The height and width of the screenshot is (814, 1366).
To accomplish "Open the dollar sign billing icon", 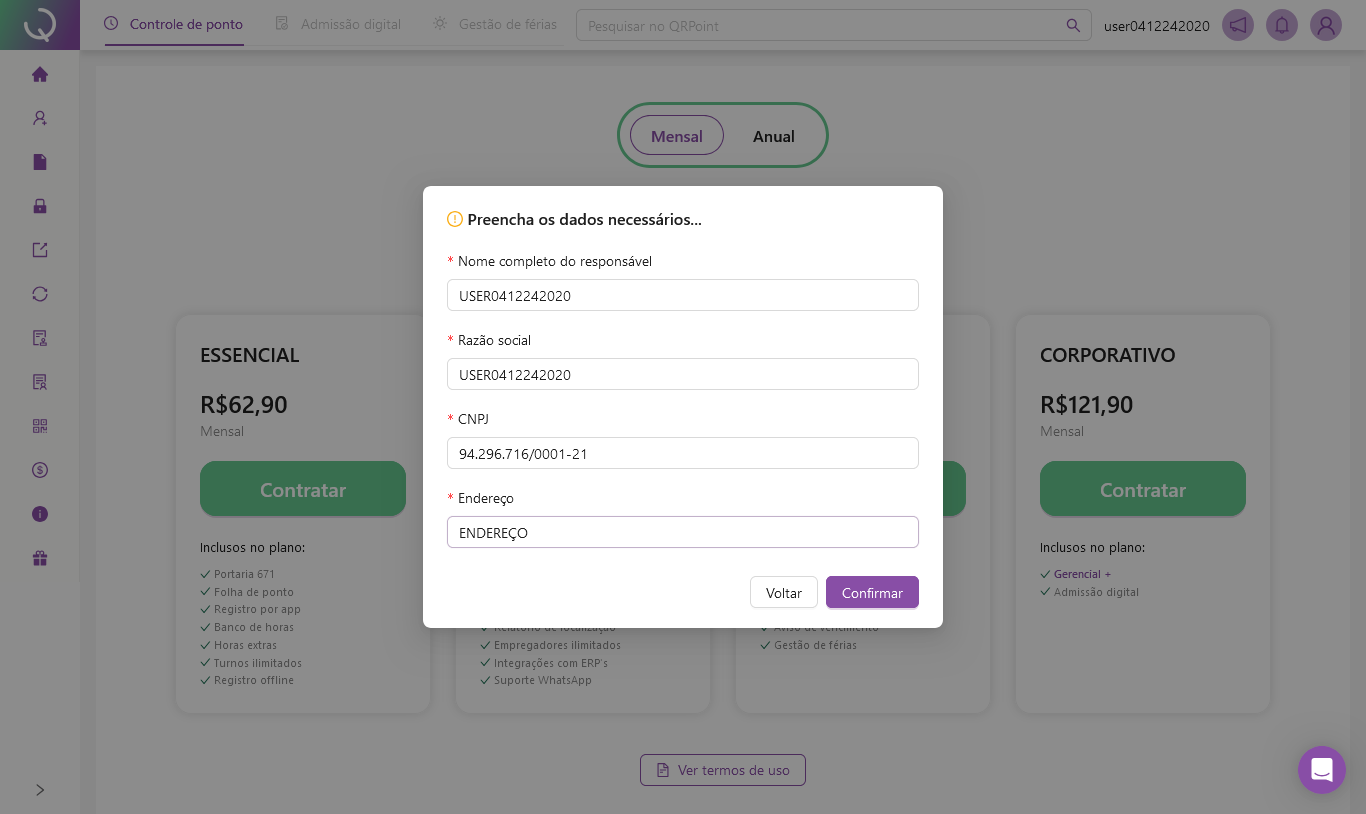I will pos(40,470).
